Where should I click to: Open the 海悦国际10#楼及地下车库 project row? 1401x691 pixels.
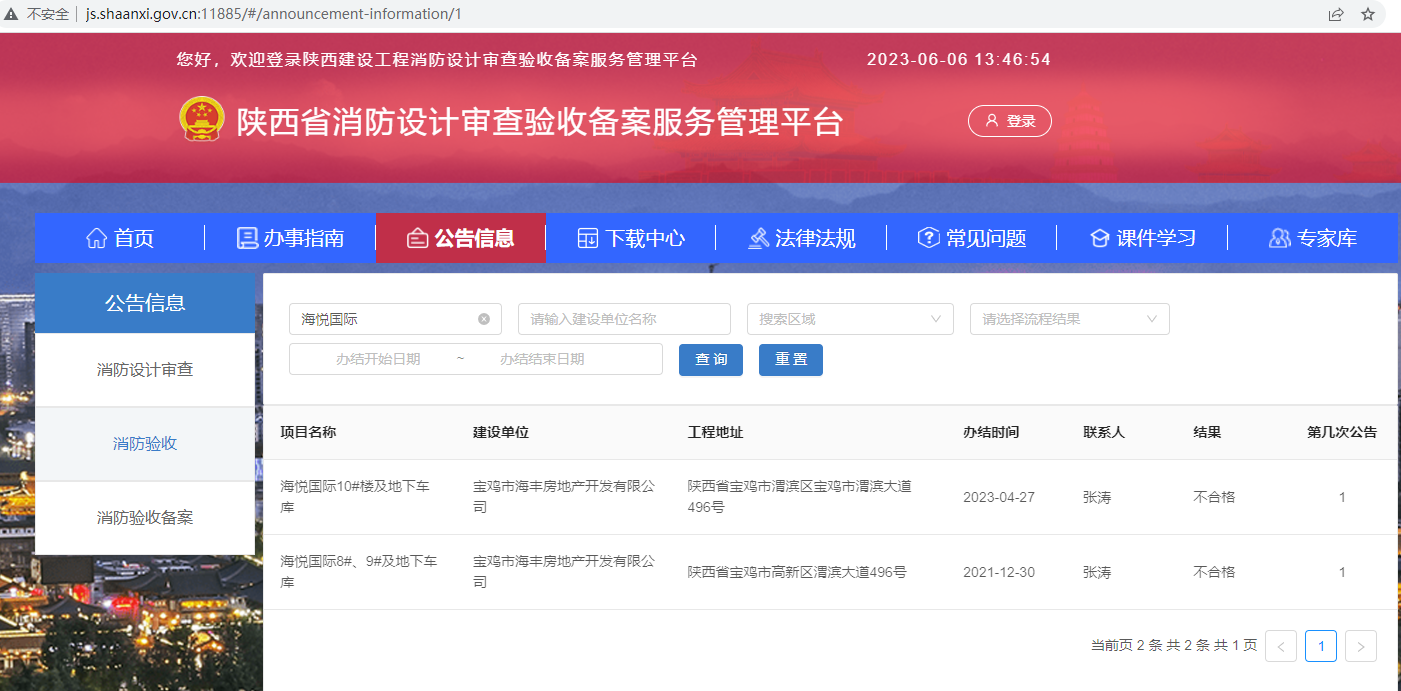click(x=355, y=496)
